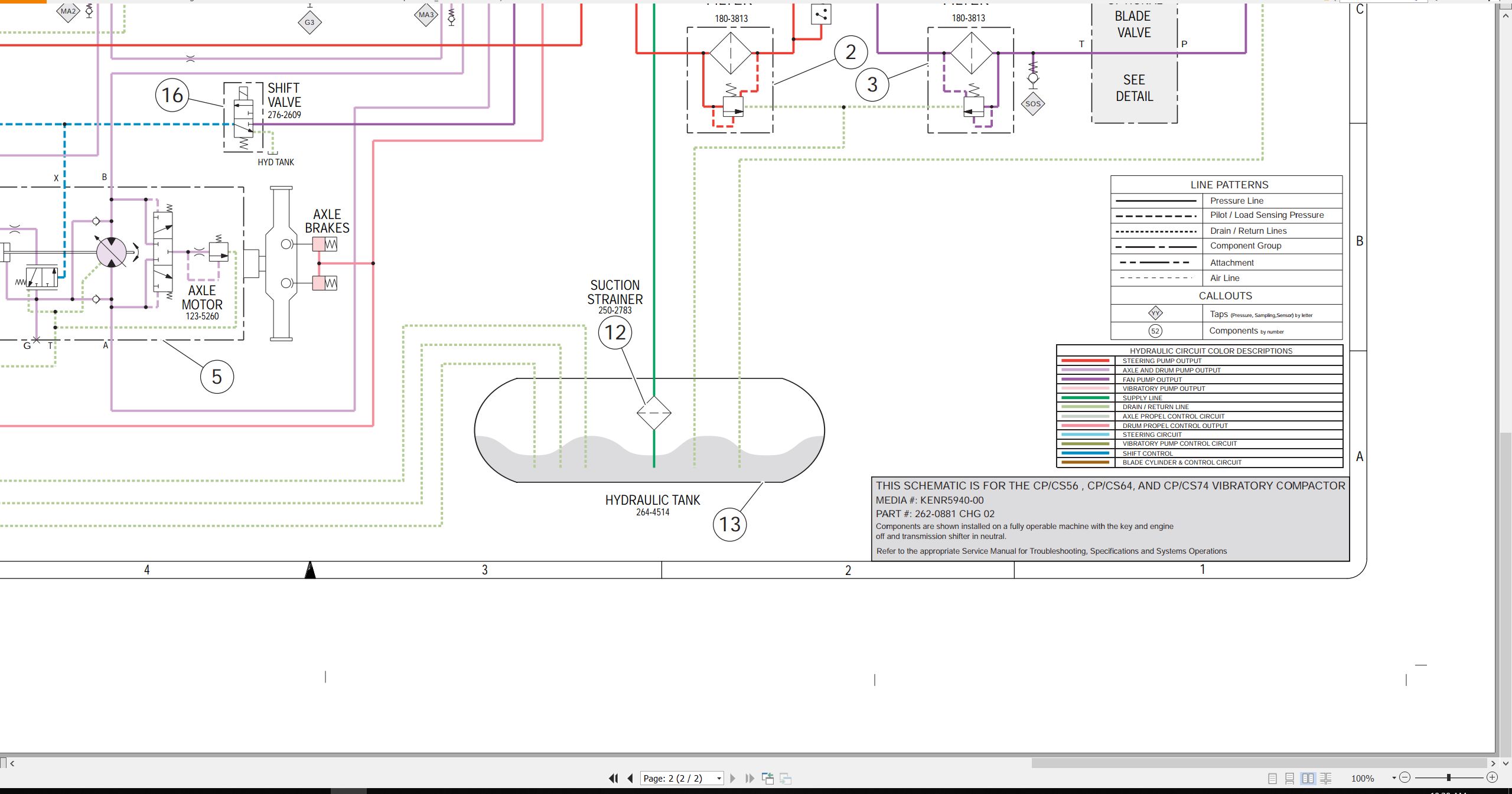This screenshot has width=1512, height=794.
Task: Click the previous view navigation icon
Action: (x=768, y=778)
